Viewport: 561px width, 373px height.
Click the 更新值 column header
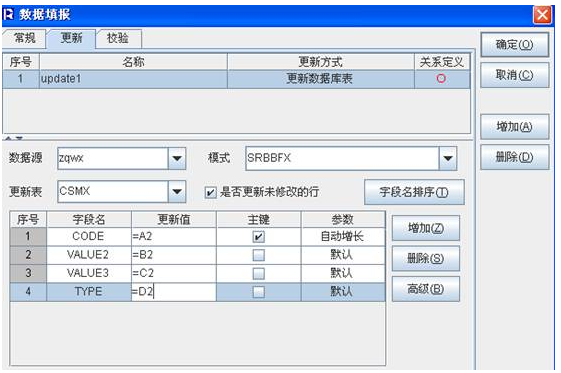174,219
